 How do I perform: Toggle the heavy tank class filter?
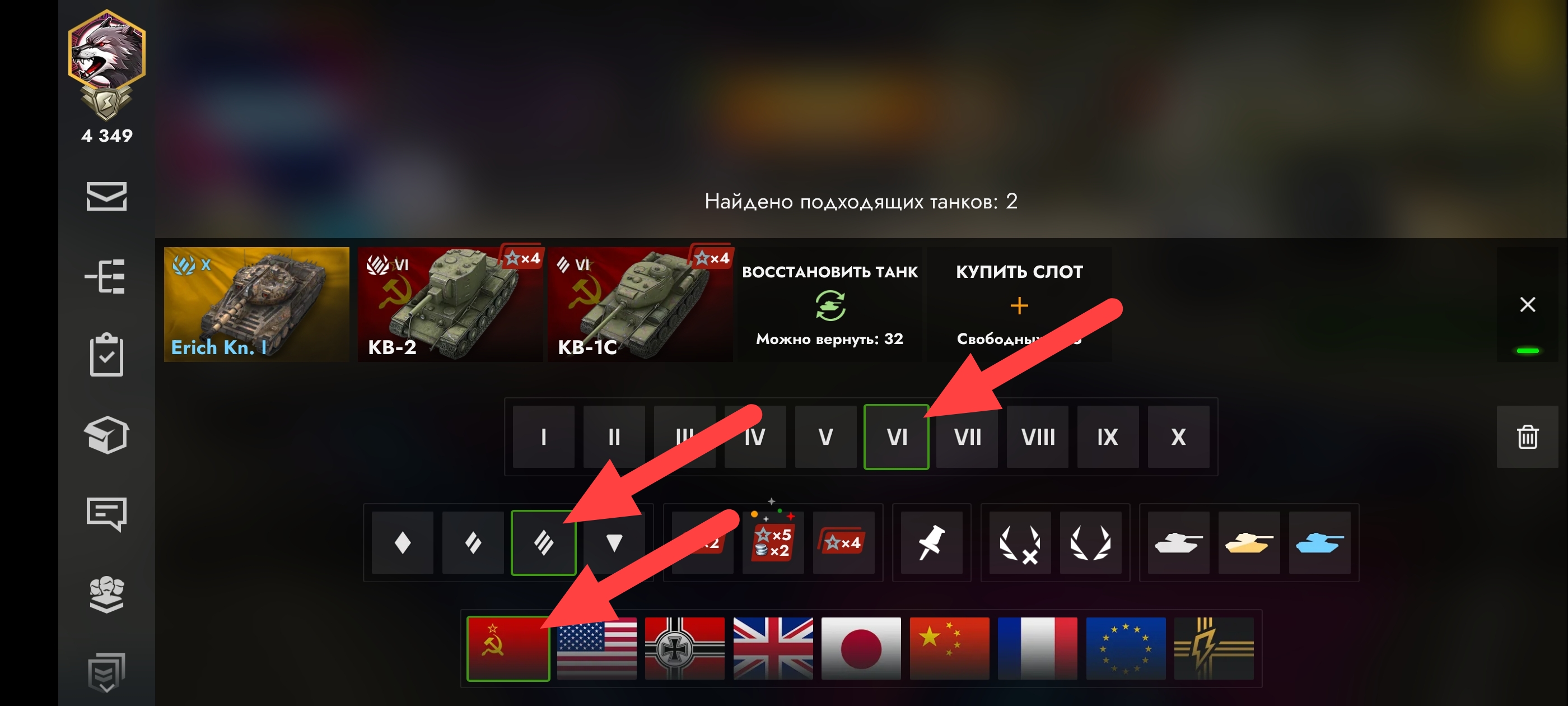pyautogui.click(x=544, y=542)
